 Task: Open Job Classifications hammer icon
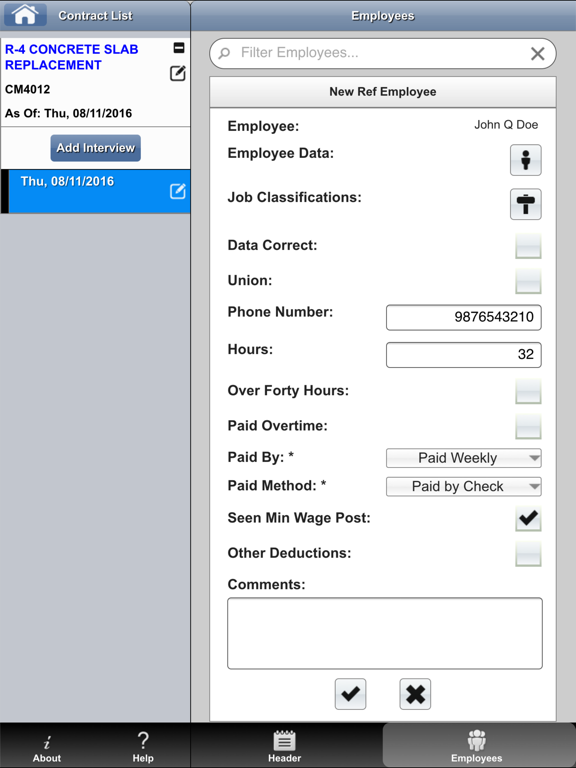click(526, 204)
